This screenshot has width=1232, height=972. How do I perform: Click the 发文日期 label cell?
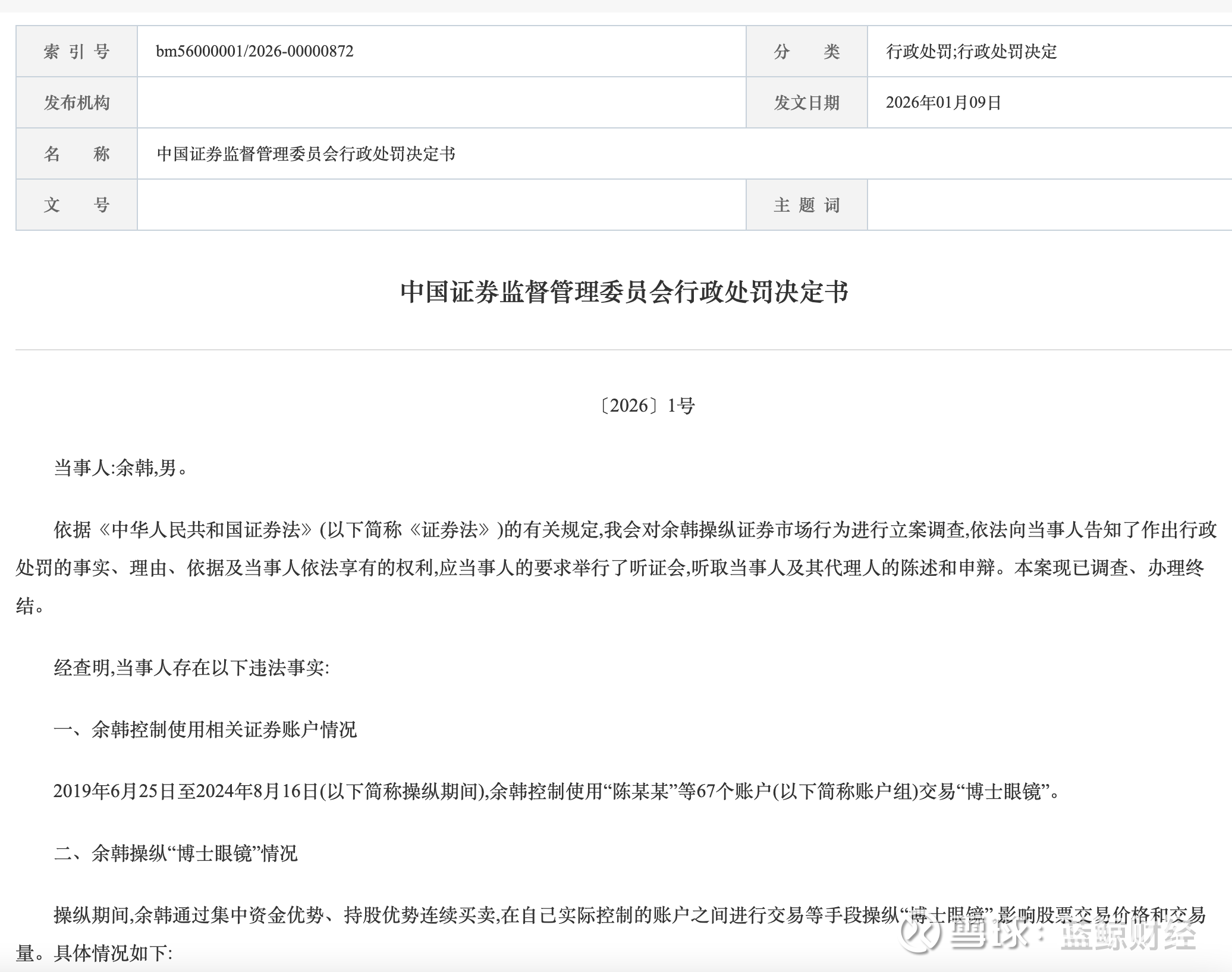(x=806, y=103)
